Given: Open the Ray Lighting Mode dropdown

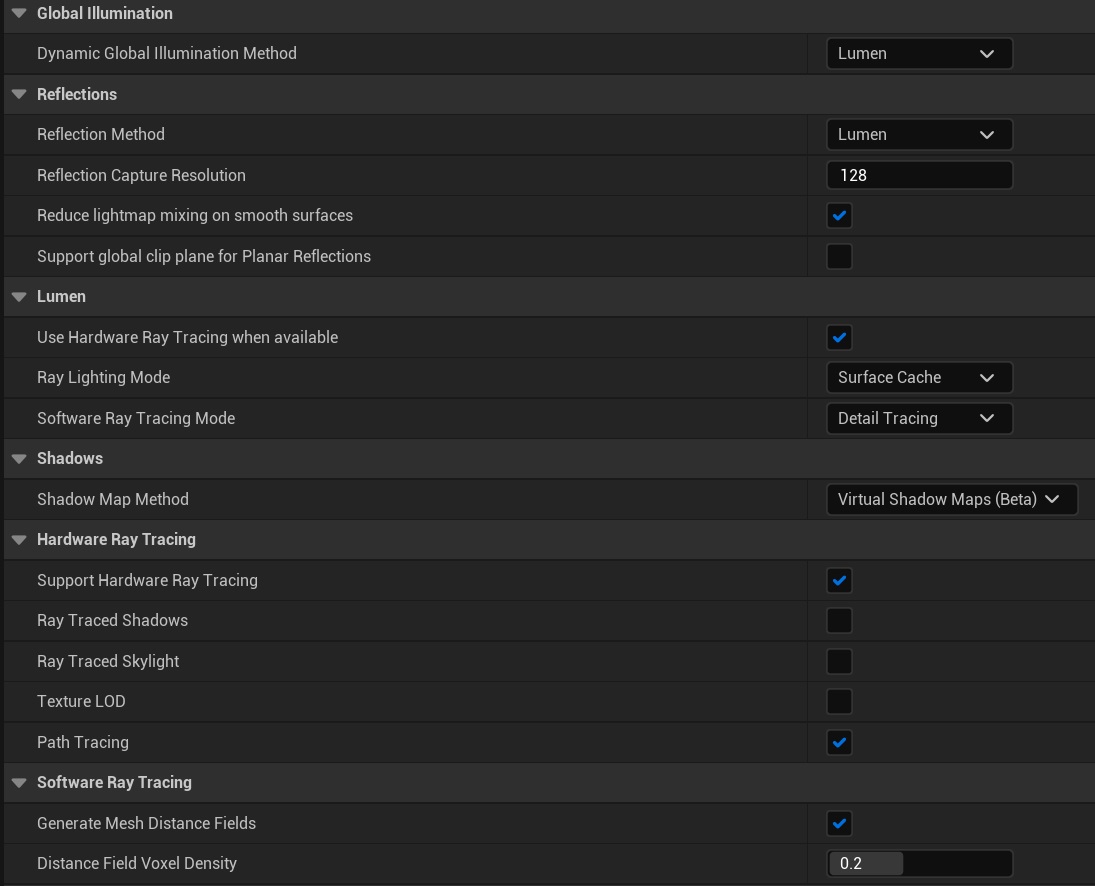Looking at the screenshot, I should point(919,378).
